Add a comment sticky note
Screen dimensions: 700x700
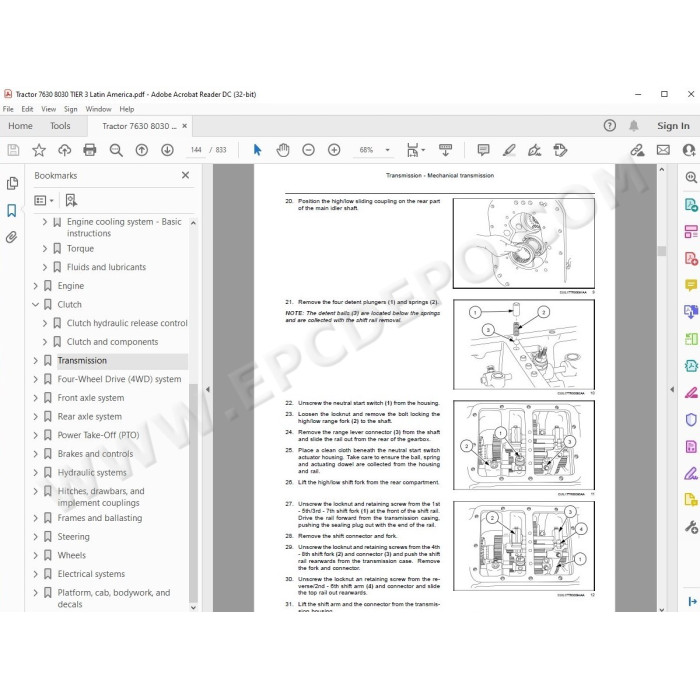[x=483, y=150]
